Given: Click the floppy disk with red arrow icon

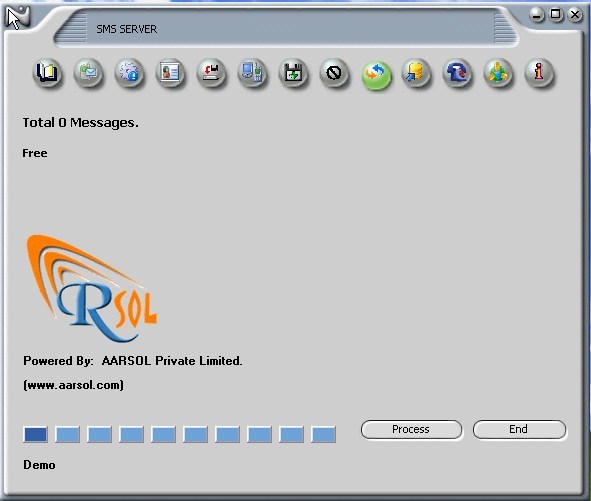Looking at the screenshot, I should [211, 73].
